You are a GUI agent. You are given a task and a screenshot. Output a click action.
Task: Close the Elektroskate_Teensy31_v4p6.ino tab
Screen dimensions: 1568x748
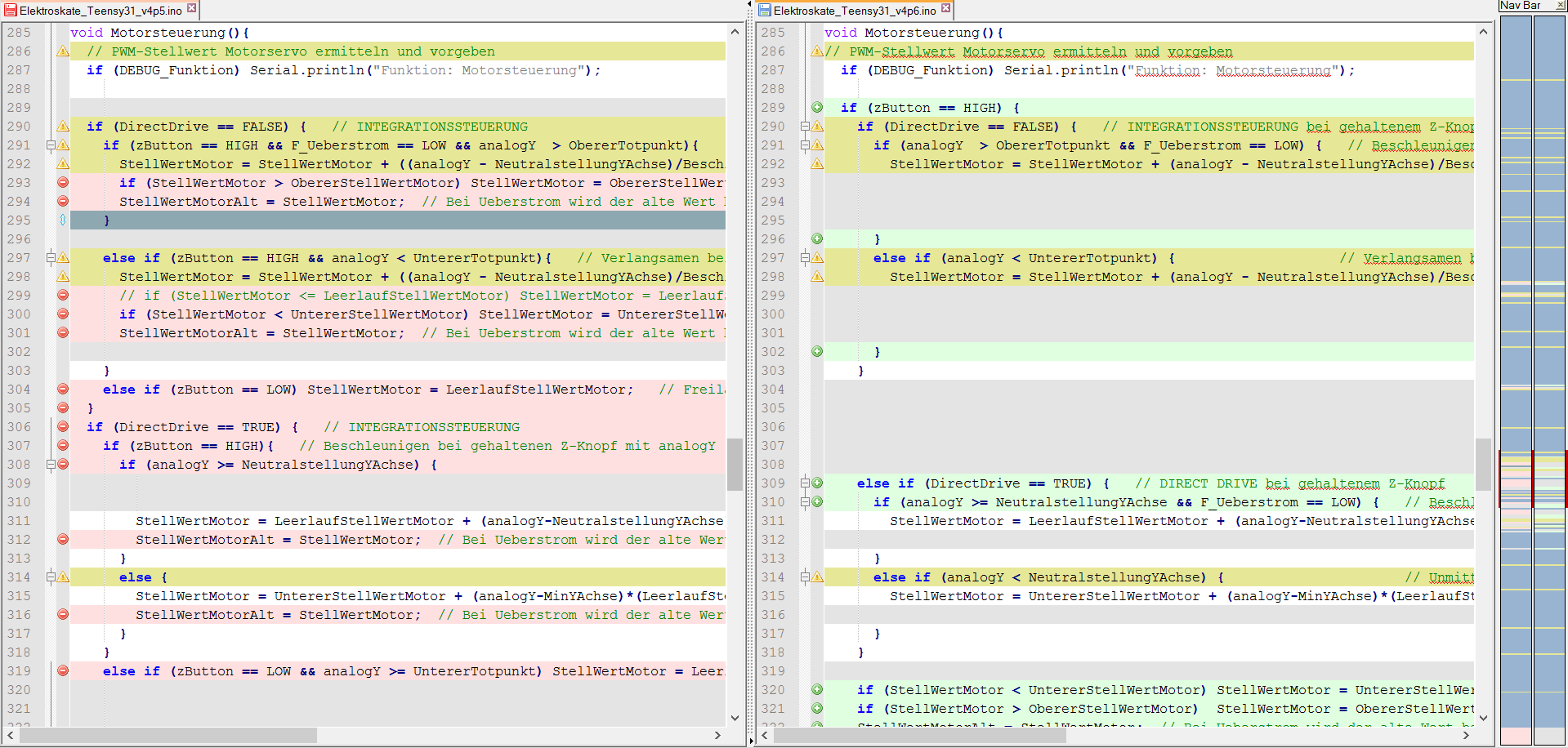946,8
